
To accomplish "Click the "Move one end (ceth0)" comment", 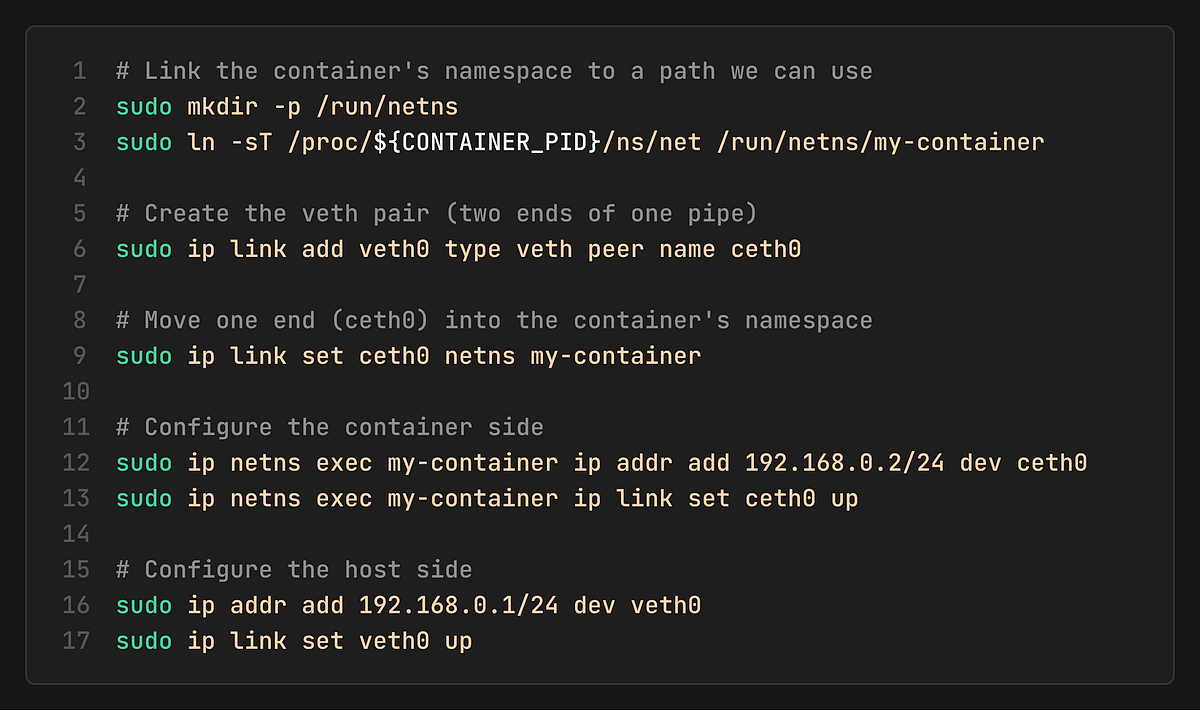I will [494, 320].
